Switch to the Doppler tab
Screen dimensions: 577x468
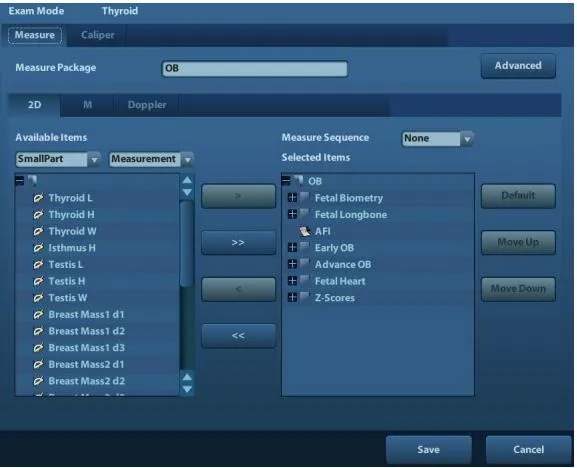pyautogui.click(x=147, y=105)
